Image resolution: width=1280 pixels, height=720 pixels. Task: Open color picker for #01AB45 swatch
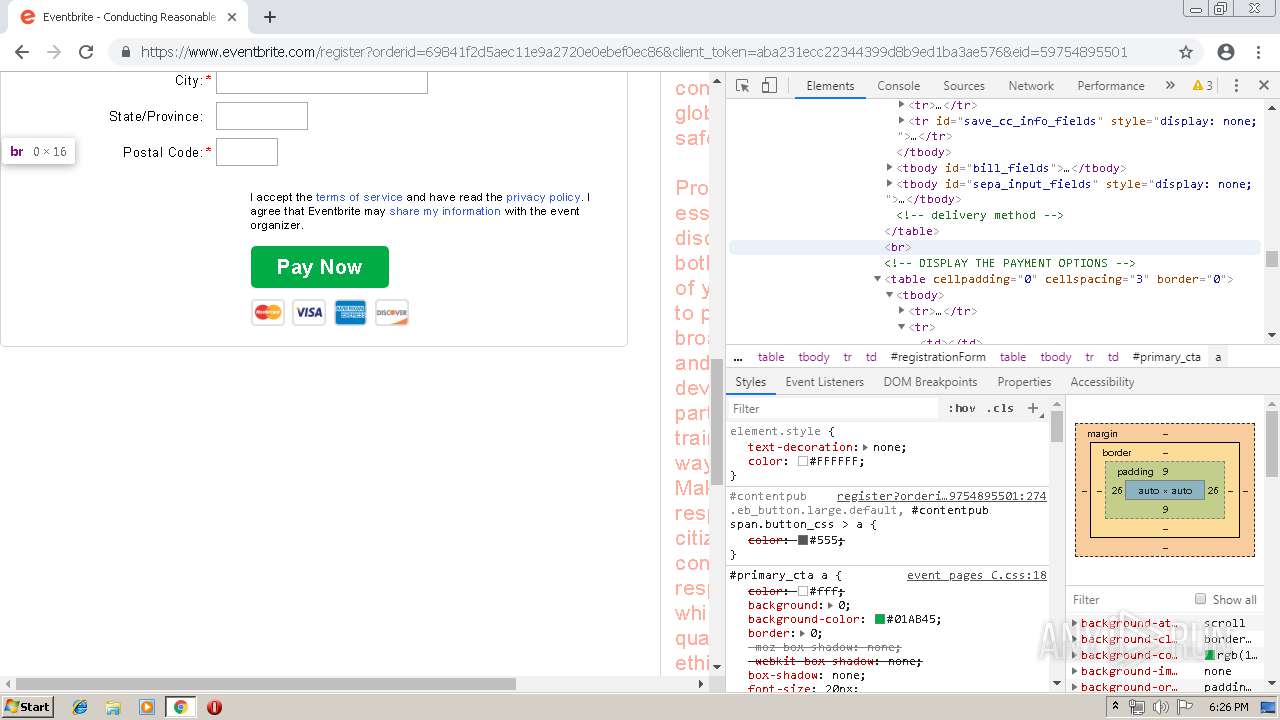click(880, 619)
